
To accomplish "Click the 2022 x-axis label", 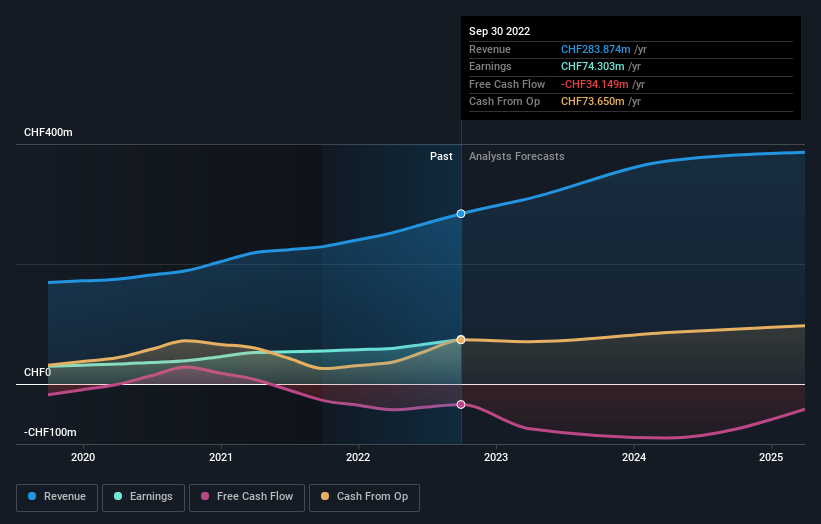I will tap(358, 457).
